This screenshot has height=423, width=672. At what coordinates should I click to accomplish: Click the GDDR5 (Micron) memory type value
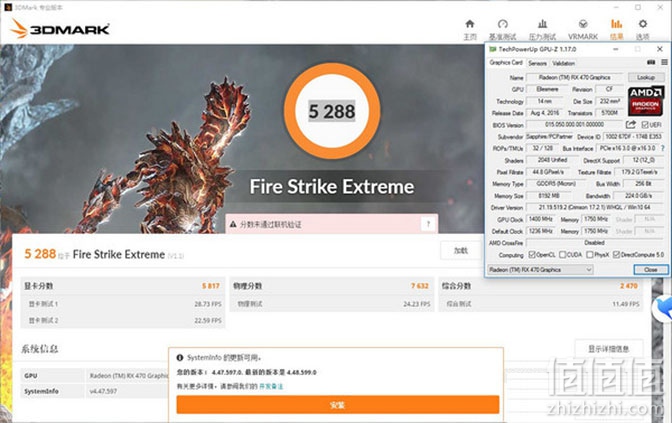[556, 183]
